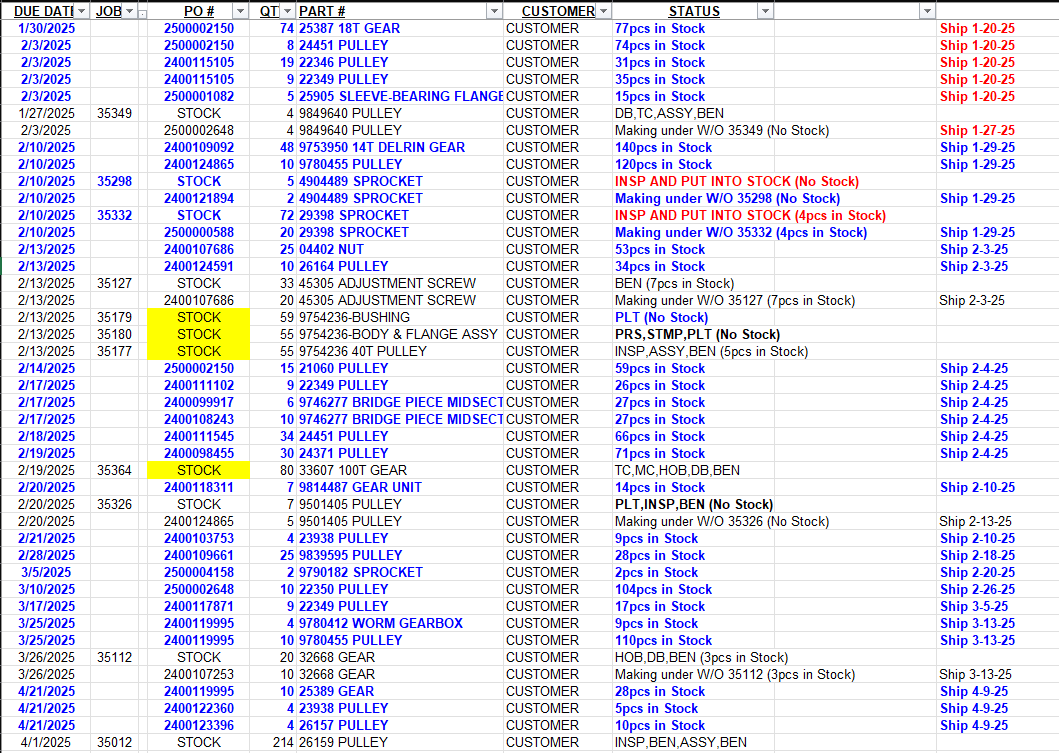Select job number cell 35112

coord(114,658)
